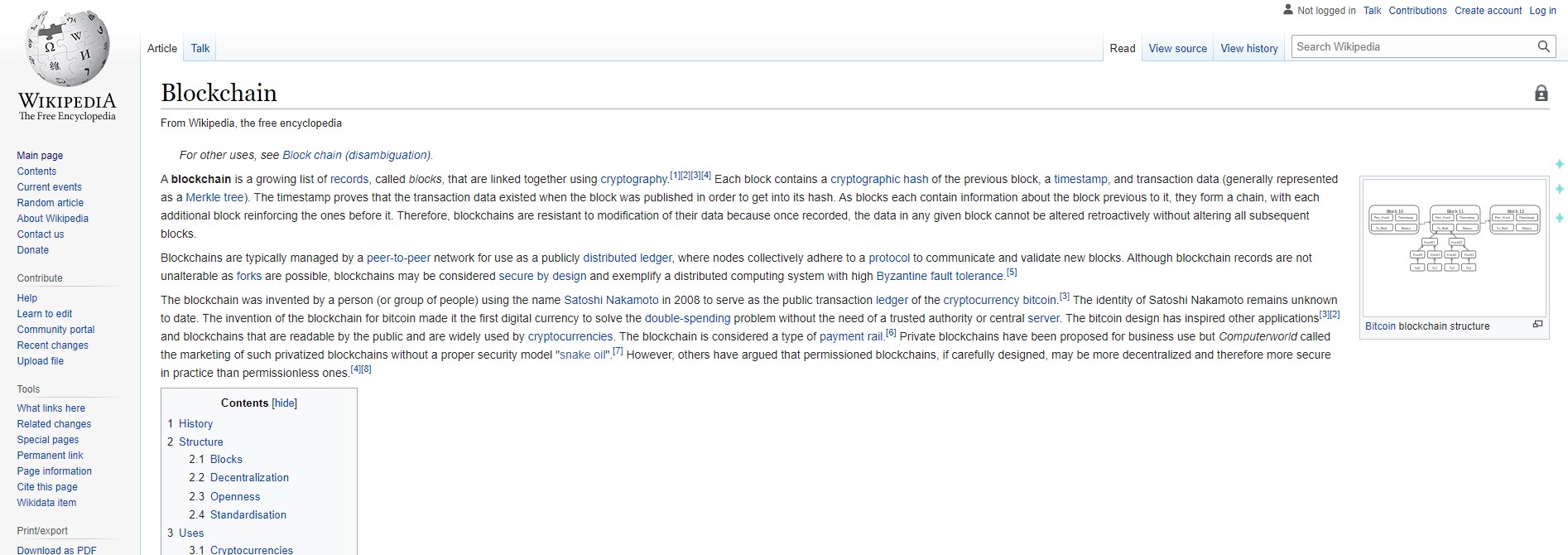Image resolution: width=1568 pixels, height=555 pixels.
Task: Hide the Contents table via hide toggle
Action: pos(284,403)
